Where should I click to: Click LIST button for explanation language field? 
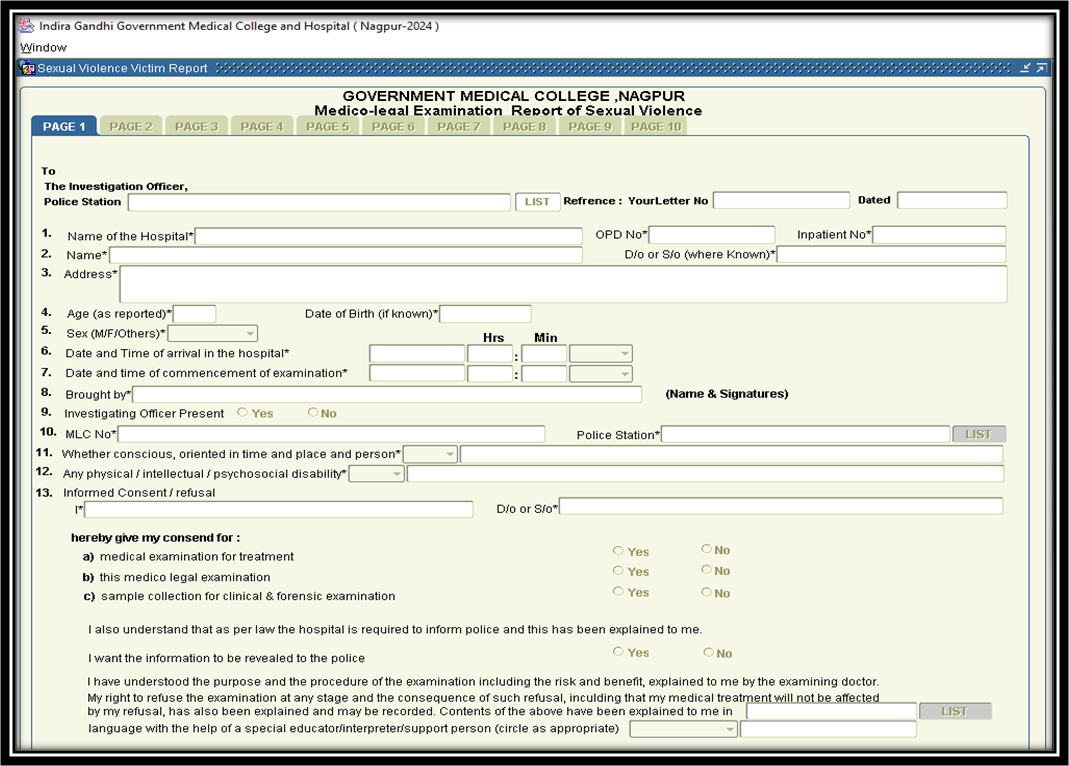click(x=955, y=711)
